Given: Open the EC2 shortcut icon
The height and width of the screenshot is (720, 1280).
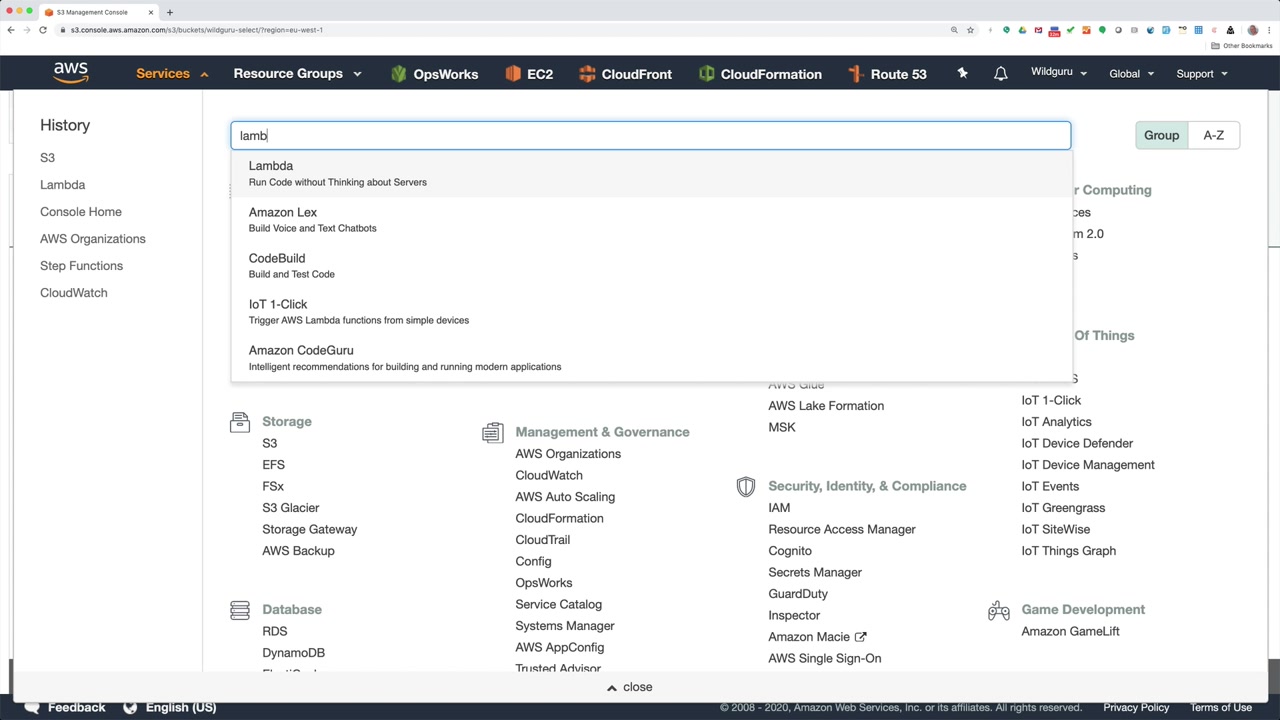Looking at the screenshot, I should pyautogui.click(x=513, y=74).
